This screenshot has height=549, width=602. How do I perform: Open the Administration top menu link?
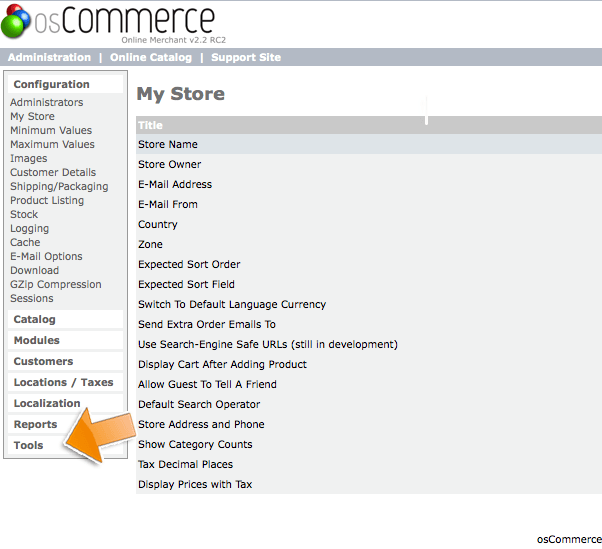[49, 58]
